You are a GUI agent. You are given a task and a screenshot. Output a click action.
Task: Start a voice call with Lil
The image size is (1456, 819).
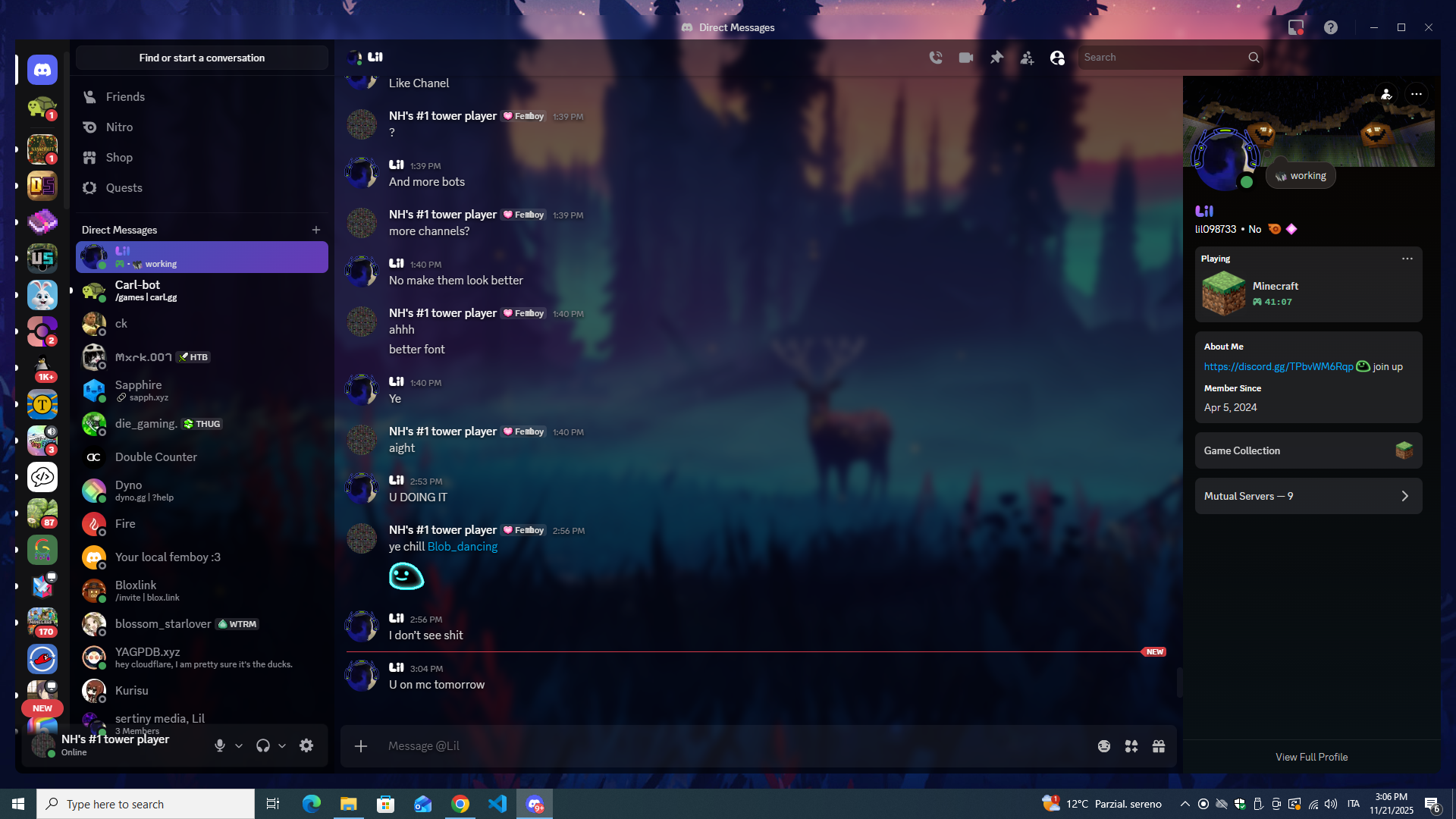tap(936, 58)
